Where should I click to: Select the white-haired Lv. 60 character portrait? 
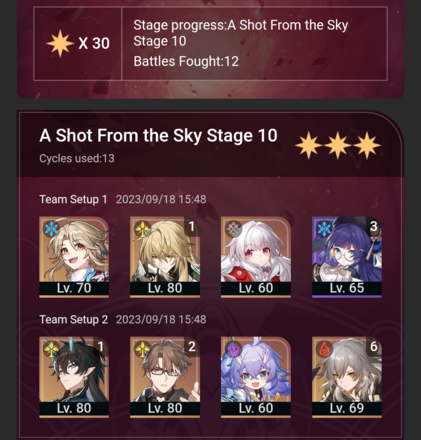click(x=256, y=257)
